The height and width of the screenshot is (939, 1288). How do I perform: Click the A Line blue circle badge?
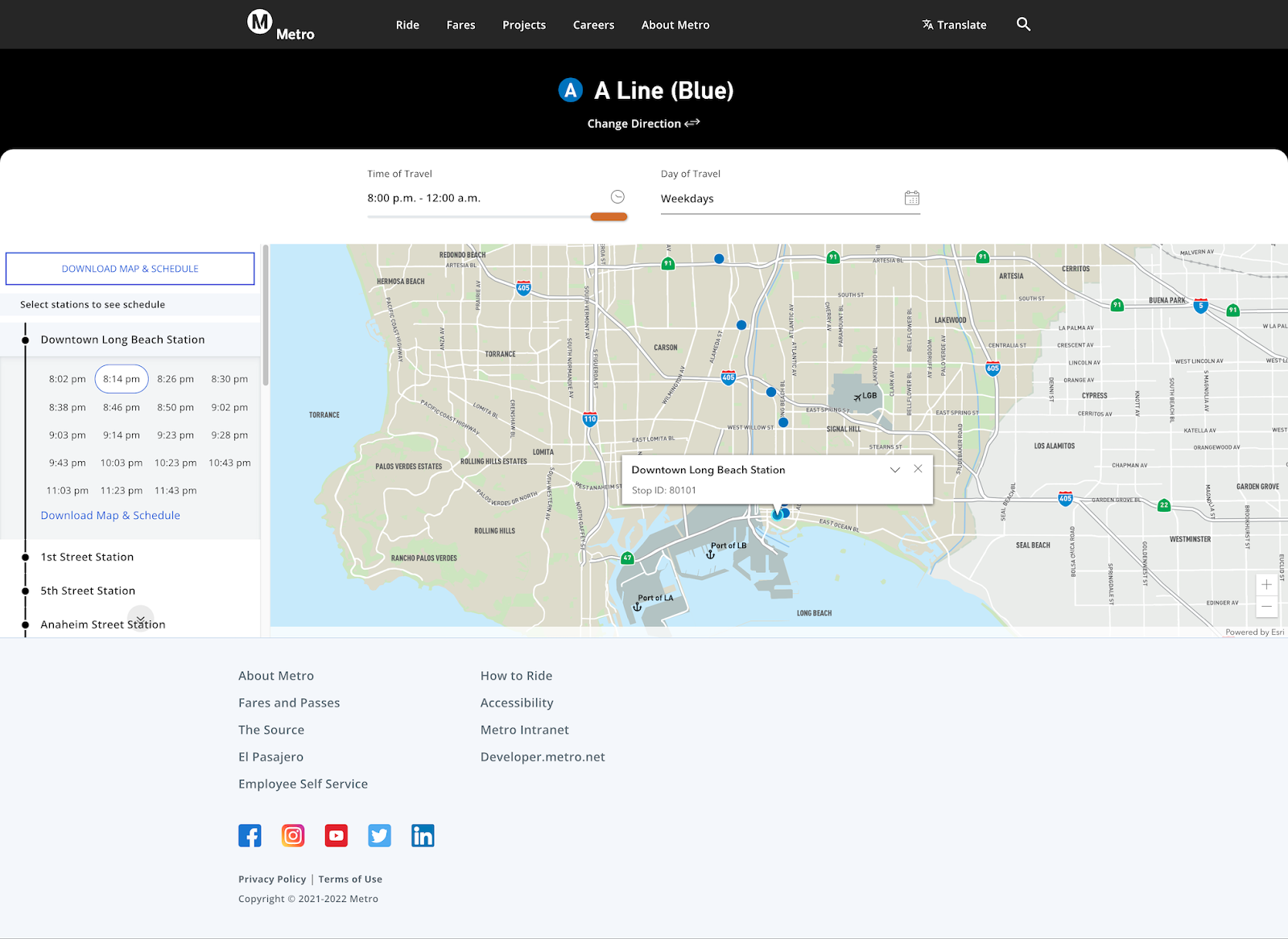coord(571,90)
